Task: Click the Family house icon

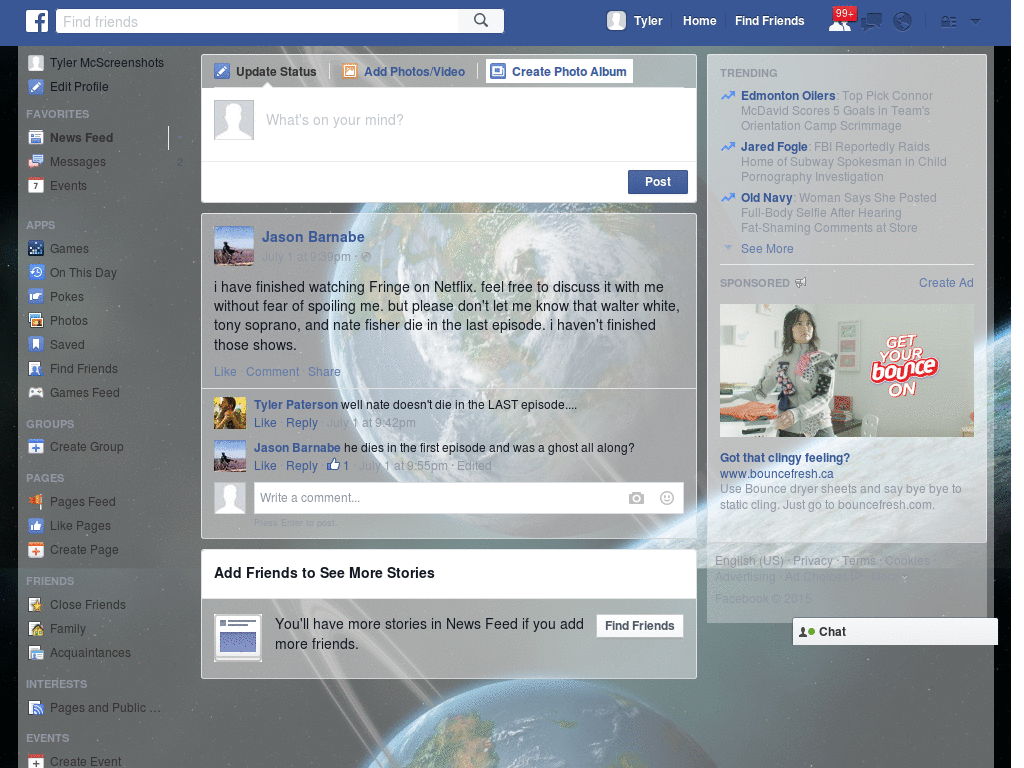Action: [36, 629]
